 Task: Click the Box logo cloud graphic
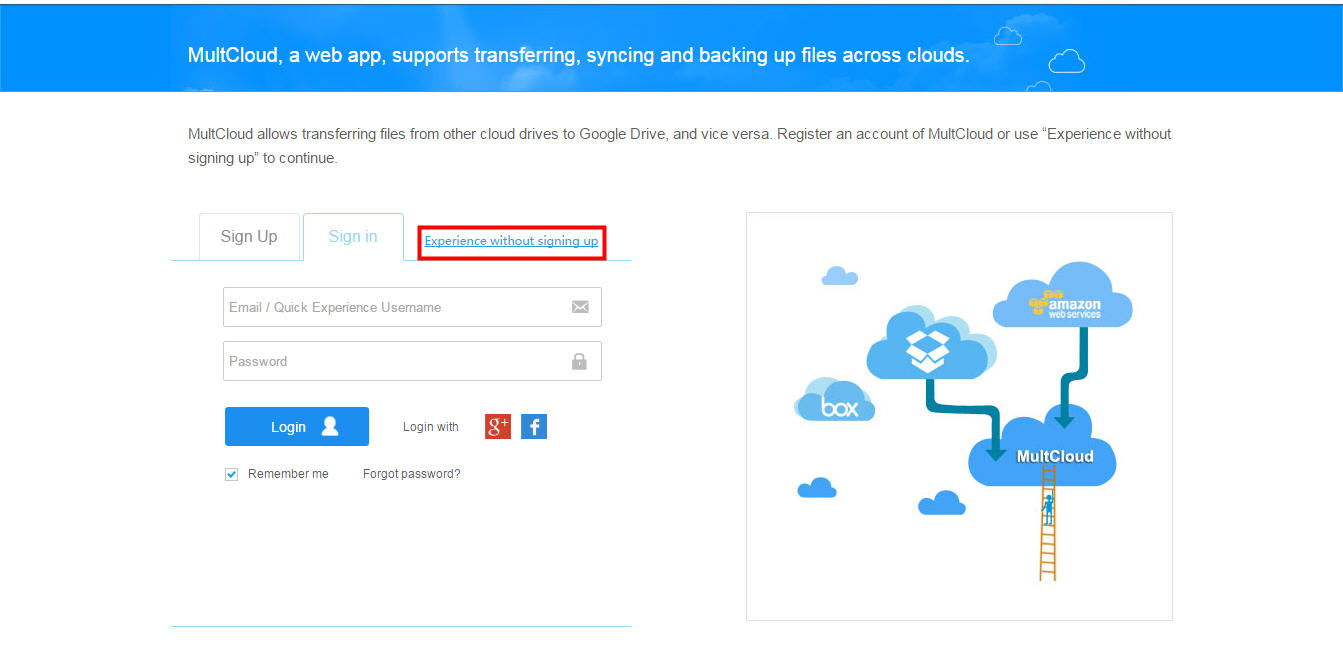click(x=835, y=402)
